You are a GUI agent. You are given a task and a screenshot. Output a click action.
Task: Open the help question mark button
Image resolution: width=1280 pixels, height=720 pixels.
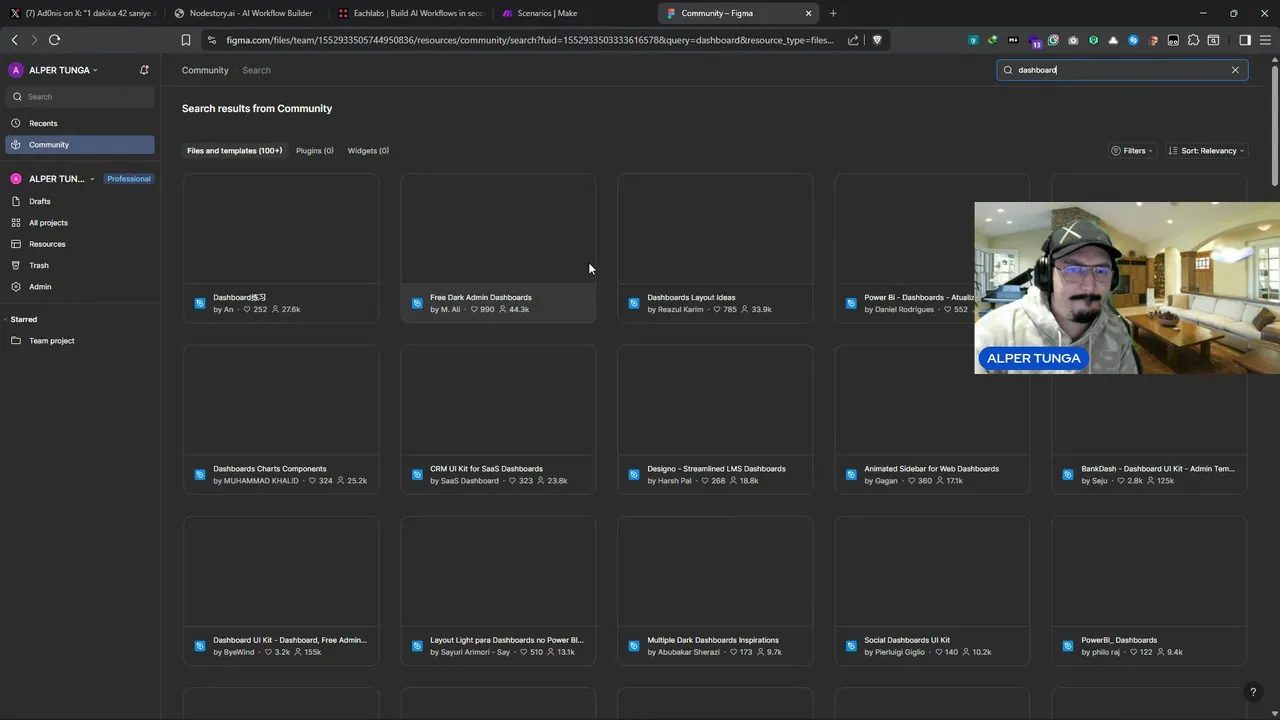tap(1253, 692)
